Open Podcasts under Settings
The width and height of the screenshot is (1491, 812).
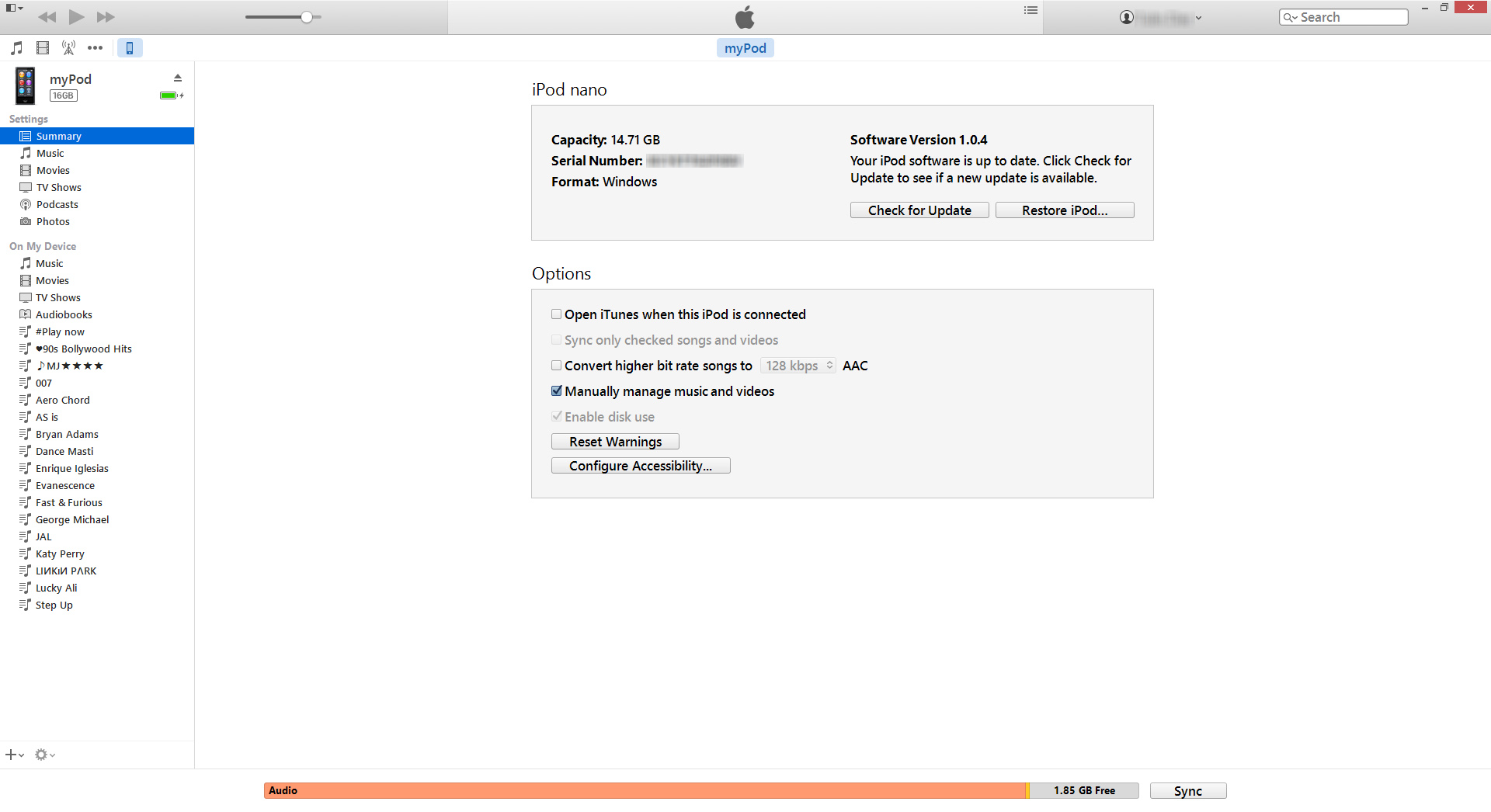(x=97, y=204)
